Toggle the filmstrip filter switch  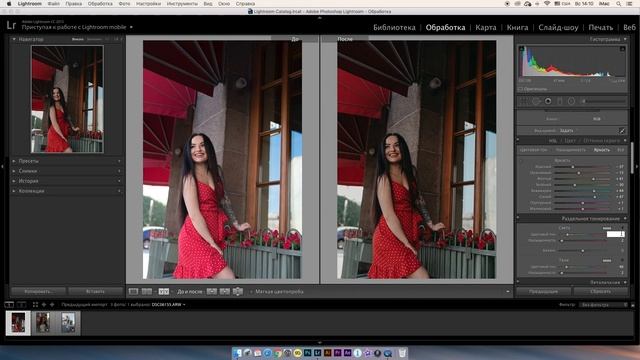point(633,304)
